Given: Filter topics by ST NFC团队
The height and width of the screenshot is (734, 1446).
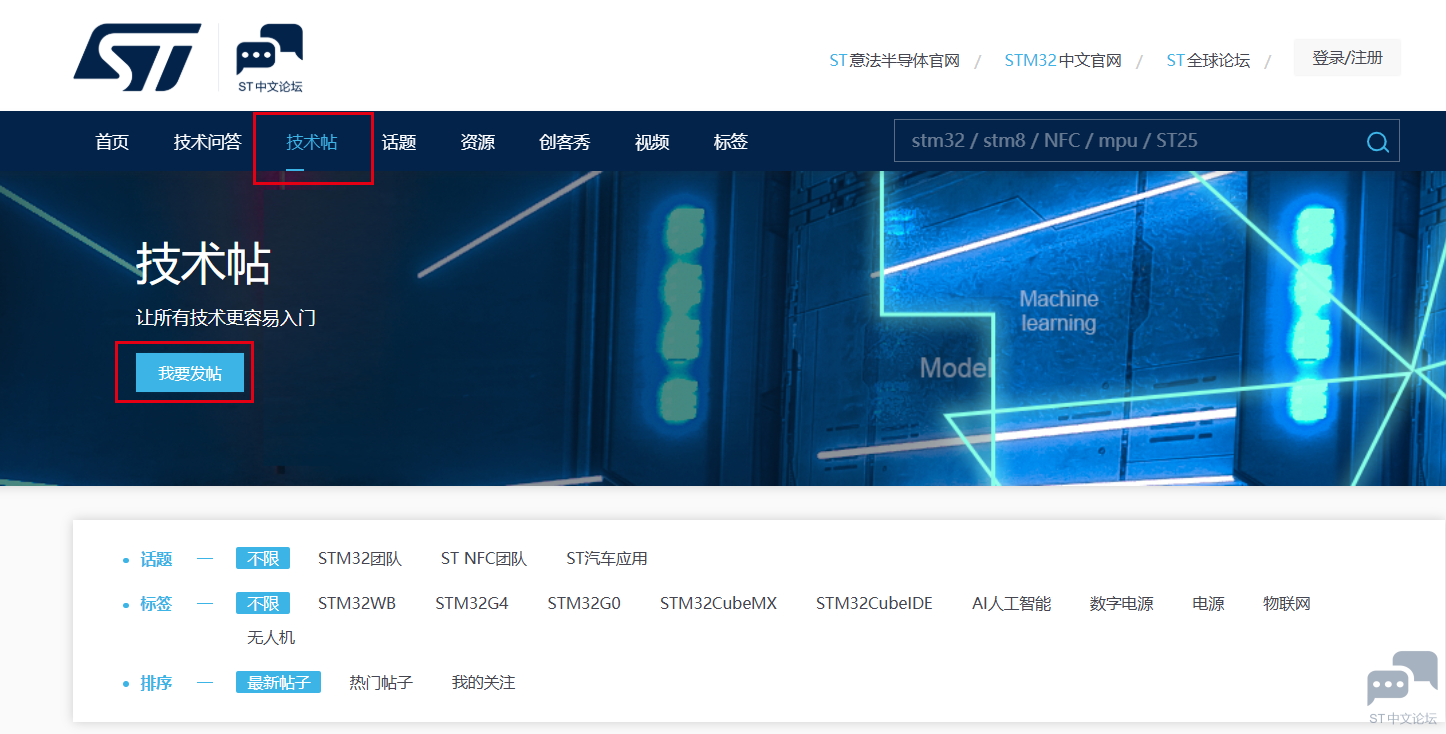Looking at the screenshot, I should 484,558.
